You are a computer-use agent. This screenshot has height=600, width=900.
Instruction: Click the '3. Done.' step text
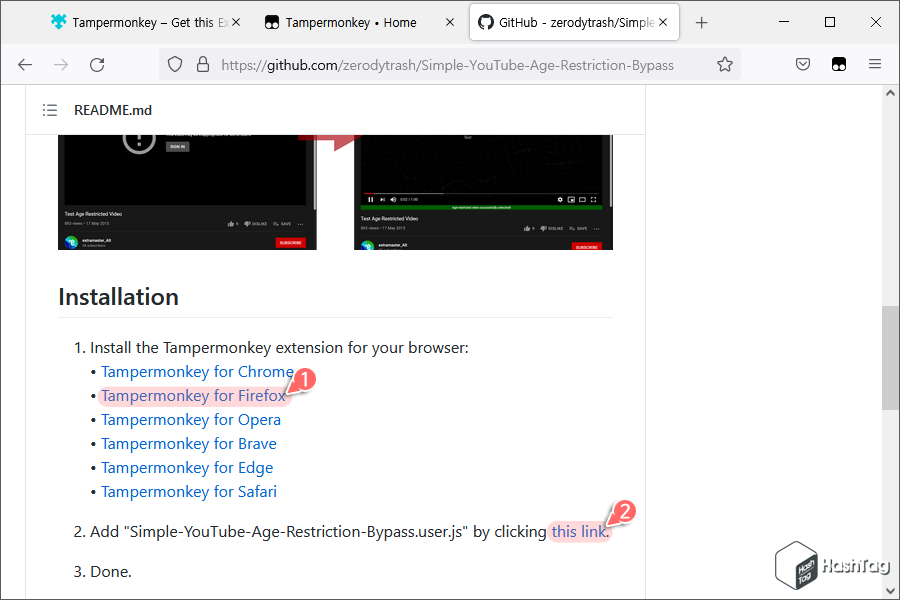click(103, 572)
